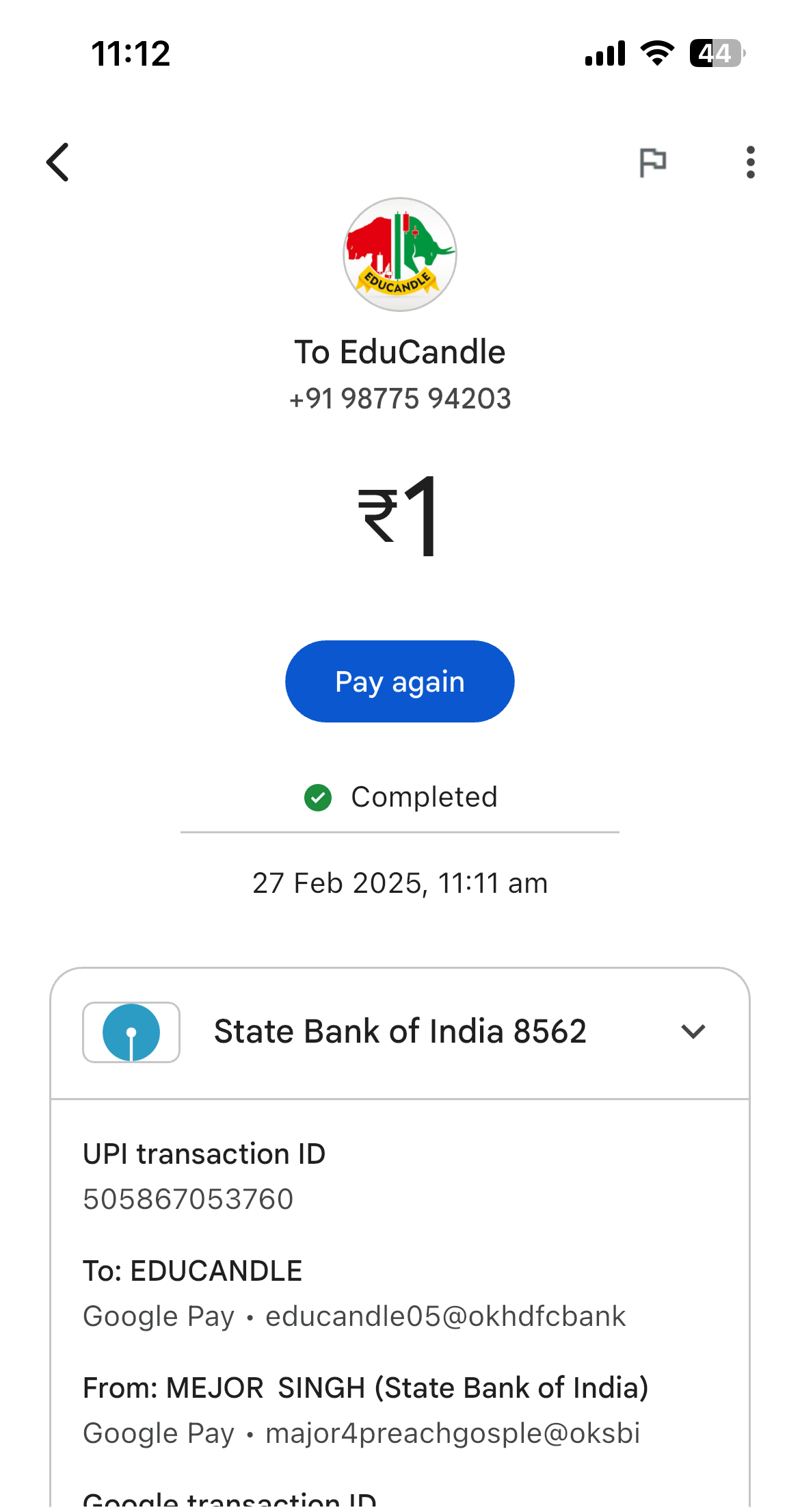
Task: Expand the bank account chevron dropdown
Action: [693, 1032]
